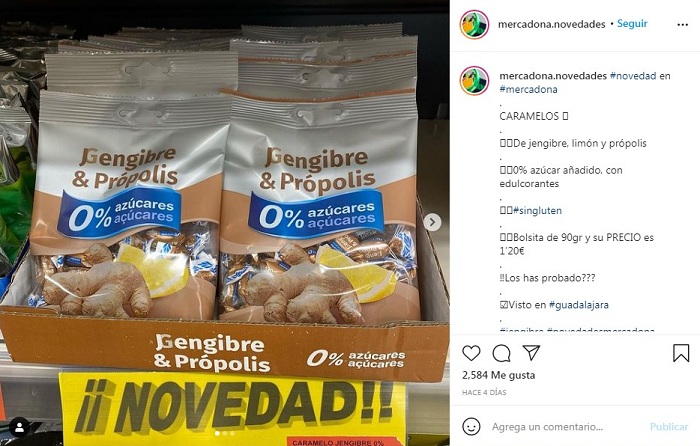Open emoji picker smiley icon
The width and height of the screenshot is (700, 446).
click(x=471, y=426)
